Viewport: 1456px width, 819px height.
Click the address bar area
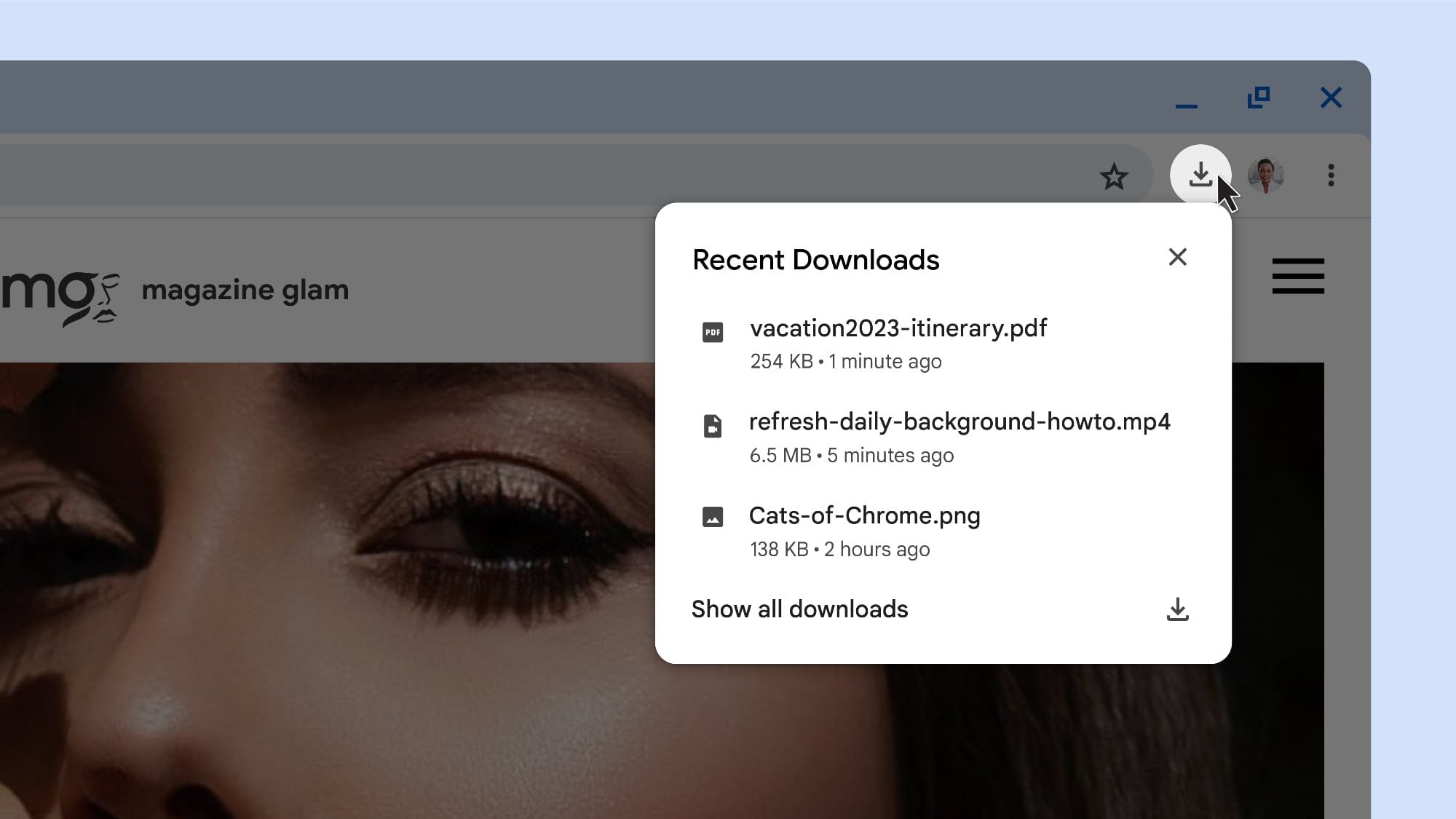tap(582, 175)
